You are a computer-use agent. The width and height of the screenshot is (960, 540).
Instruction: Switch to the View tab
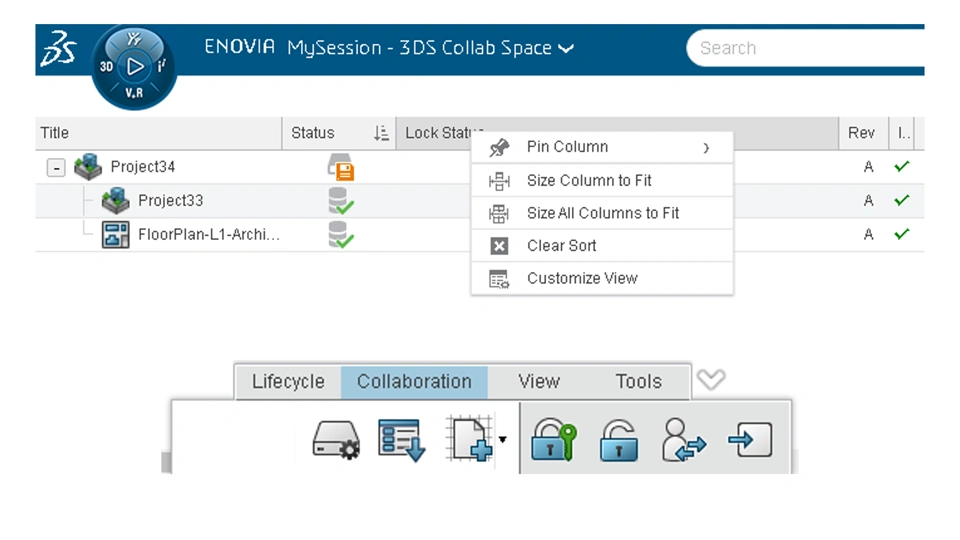tap(538, 382)
